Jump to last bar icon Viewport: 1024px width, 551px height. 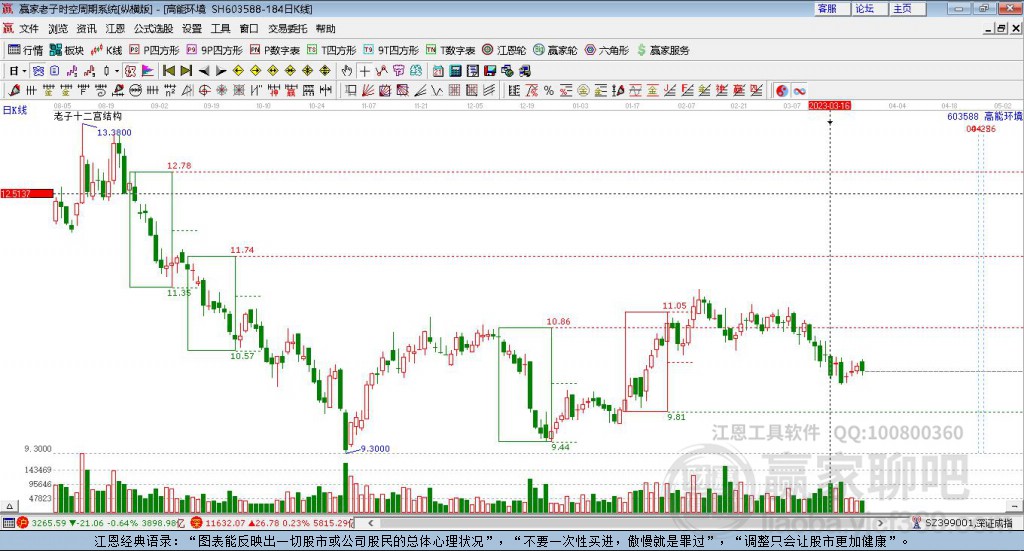[x=186, y=71]
